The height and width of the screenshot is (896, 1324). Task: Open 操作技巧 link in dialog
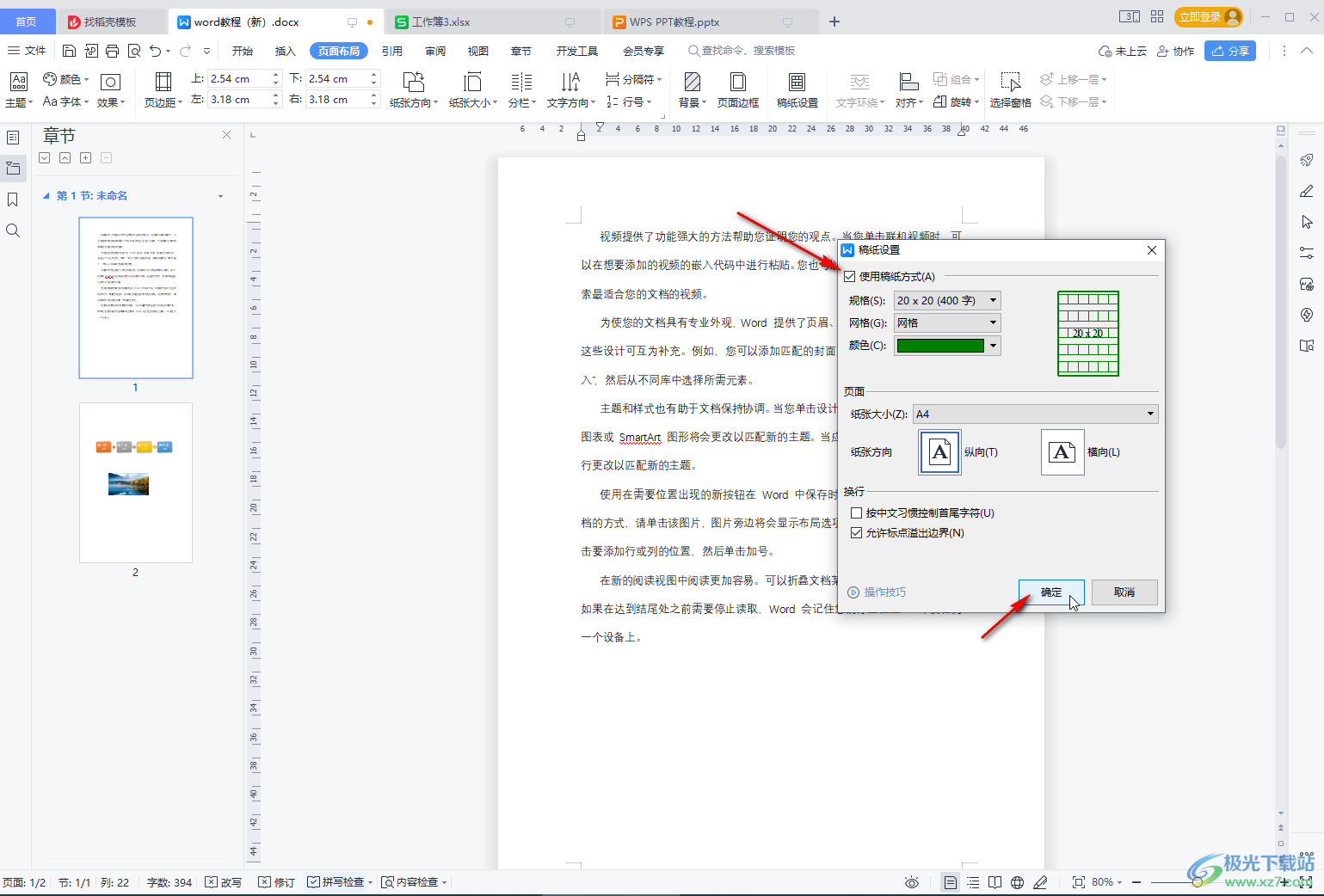click(x=878, y=592)
